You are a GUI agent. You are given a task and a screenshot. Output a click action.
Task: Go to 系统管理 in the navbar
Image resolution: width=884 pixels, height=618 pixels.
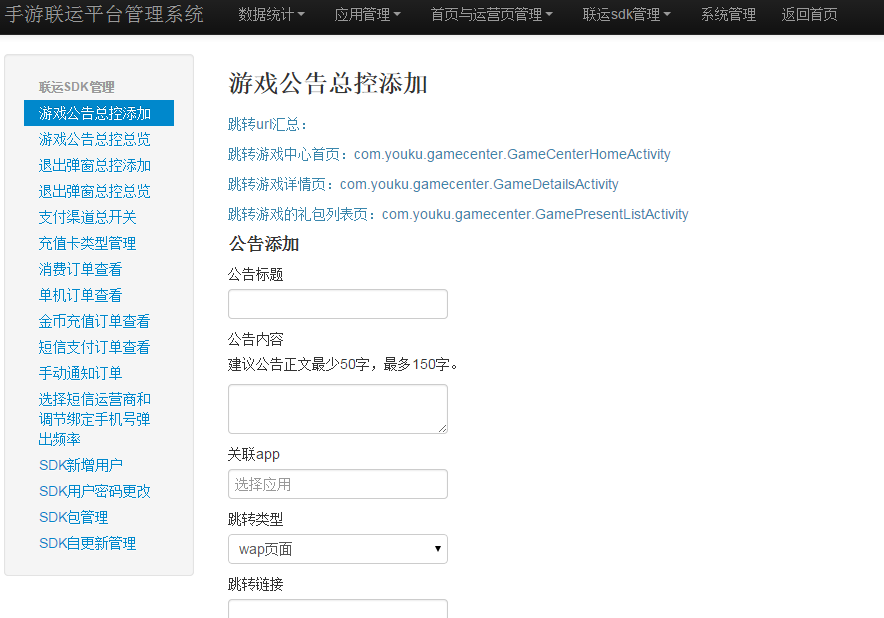tap(728, 14)
